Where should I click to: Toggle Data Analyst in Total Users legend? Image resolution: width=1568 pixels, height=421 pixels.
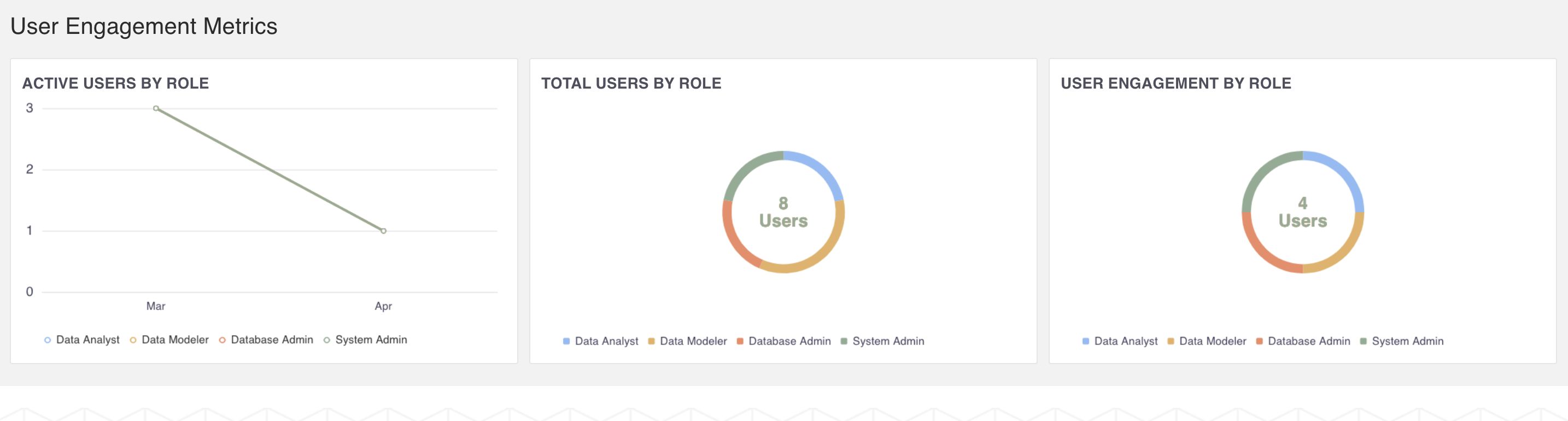[x=601, y=341]
